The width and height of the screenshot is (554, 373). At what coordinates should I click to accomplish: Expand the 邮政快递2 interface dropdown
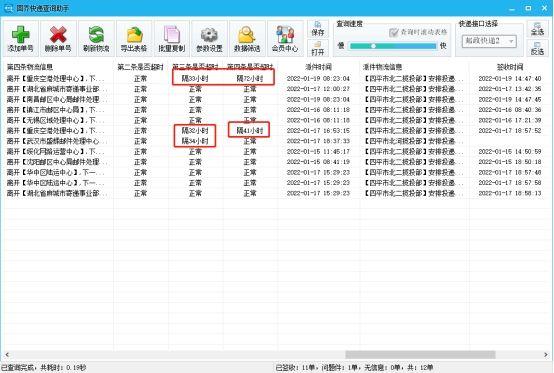tap(489, 41)
